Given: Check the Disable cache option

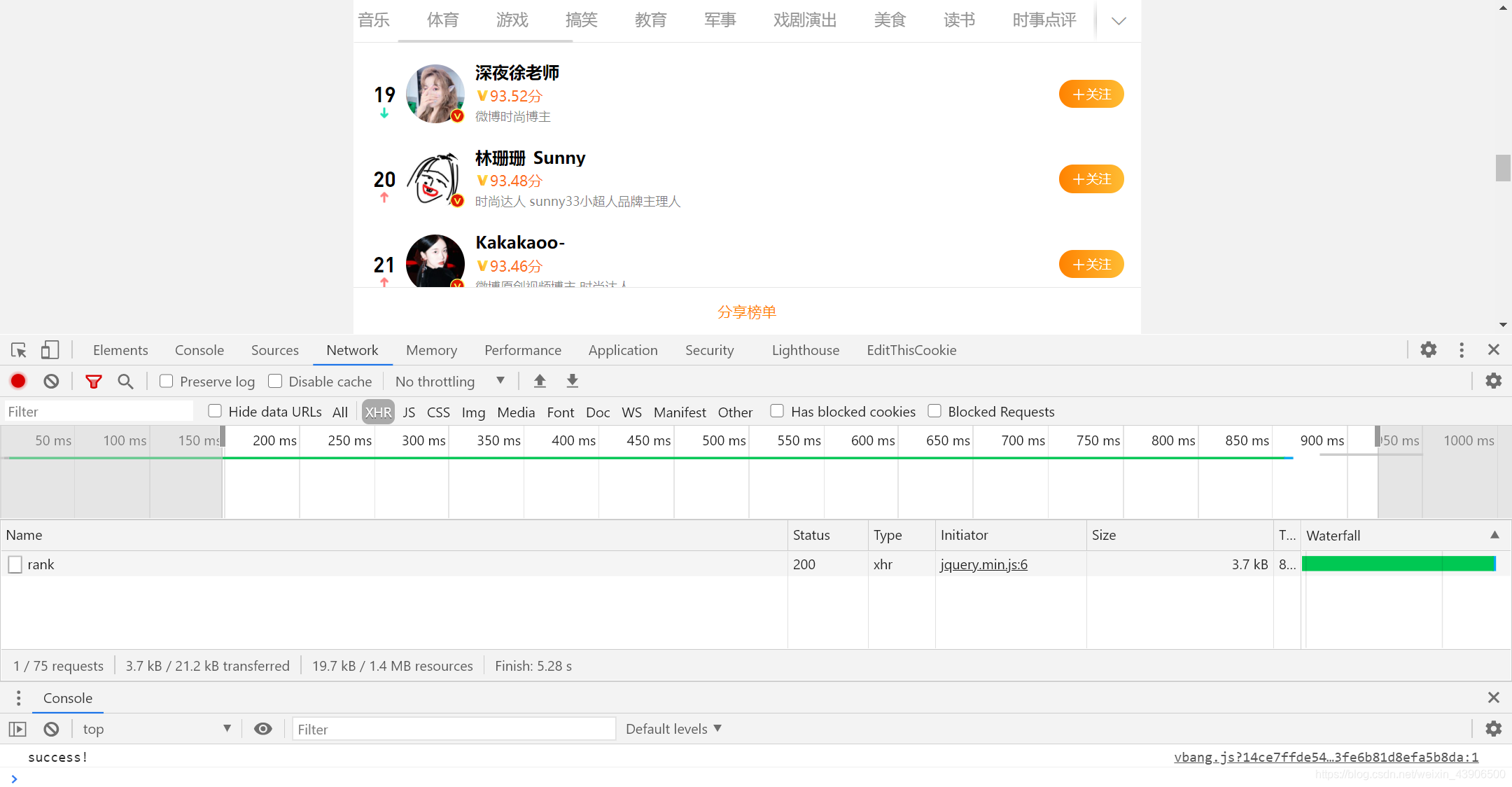Looking at the screenshot, I should point(275,381).
